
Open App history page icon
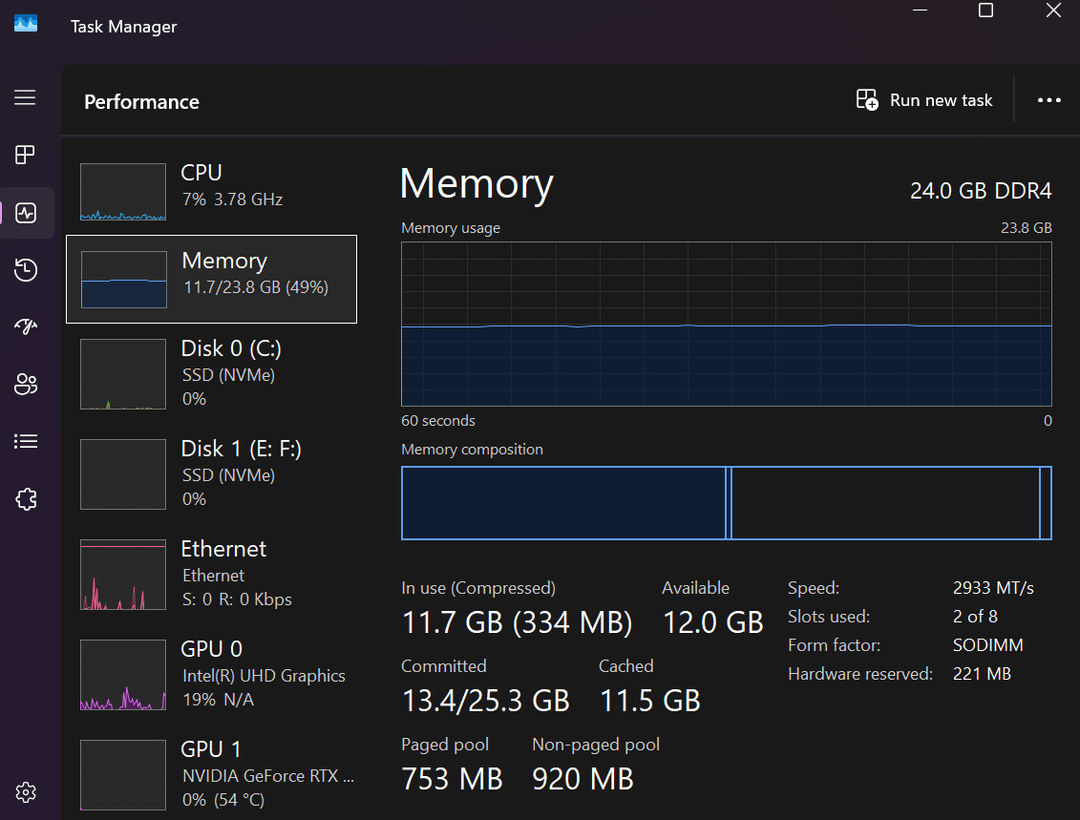tap(26, 270)
